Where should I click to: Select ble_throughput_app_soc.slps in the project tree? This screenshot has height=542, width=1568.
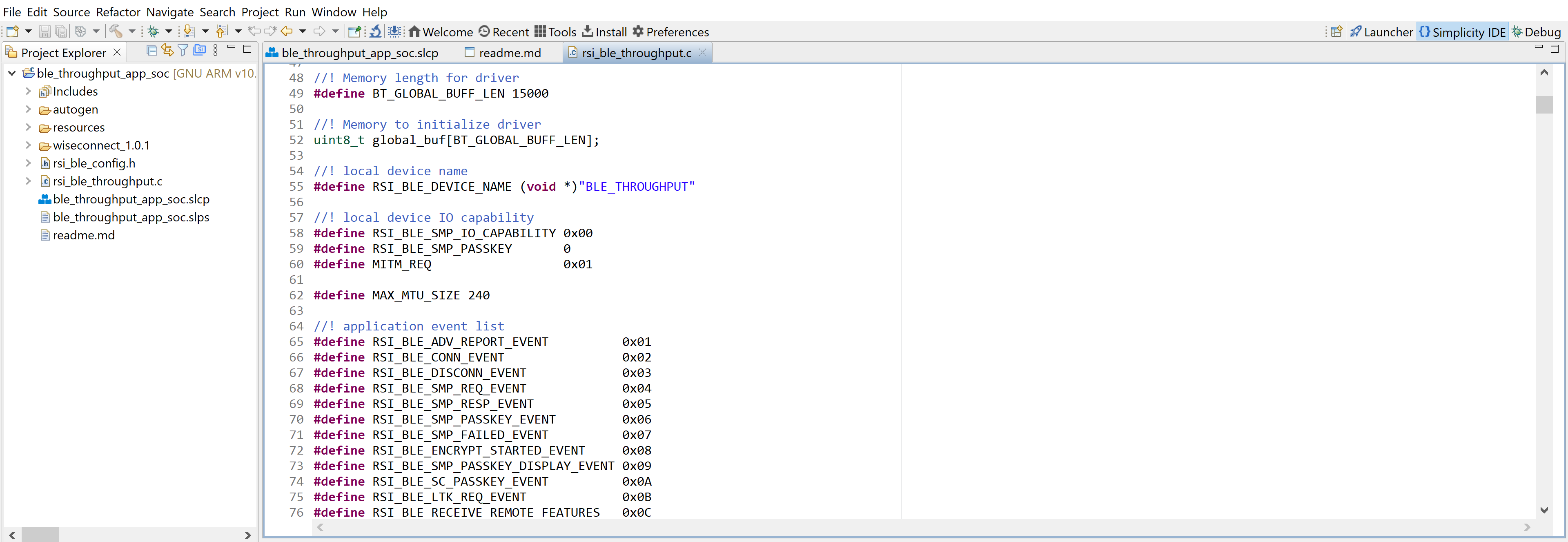click(131, 217)
